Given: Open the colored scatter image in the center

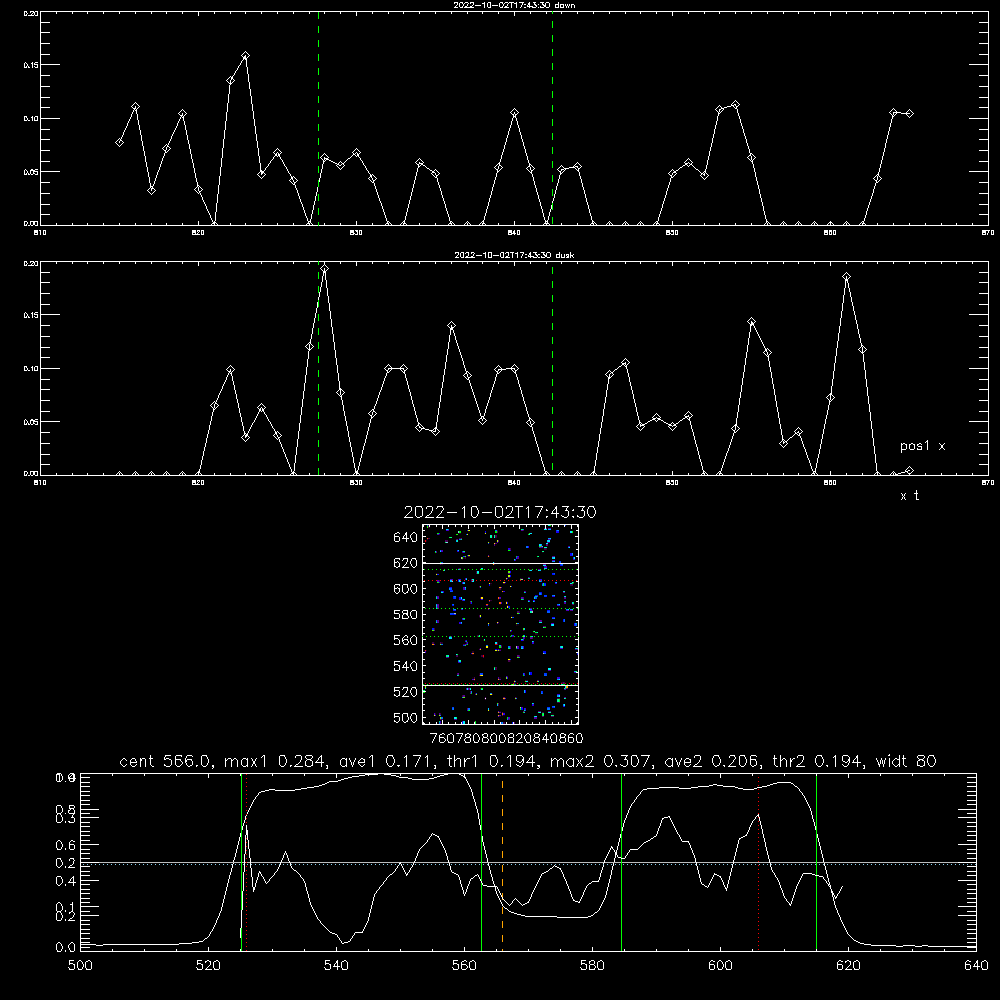Looking at the screenshot, I should 500,624.
